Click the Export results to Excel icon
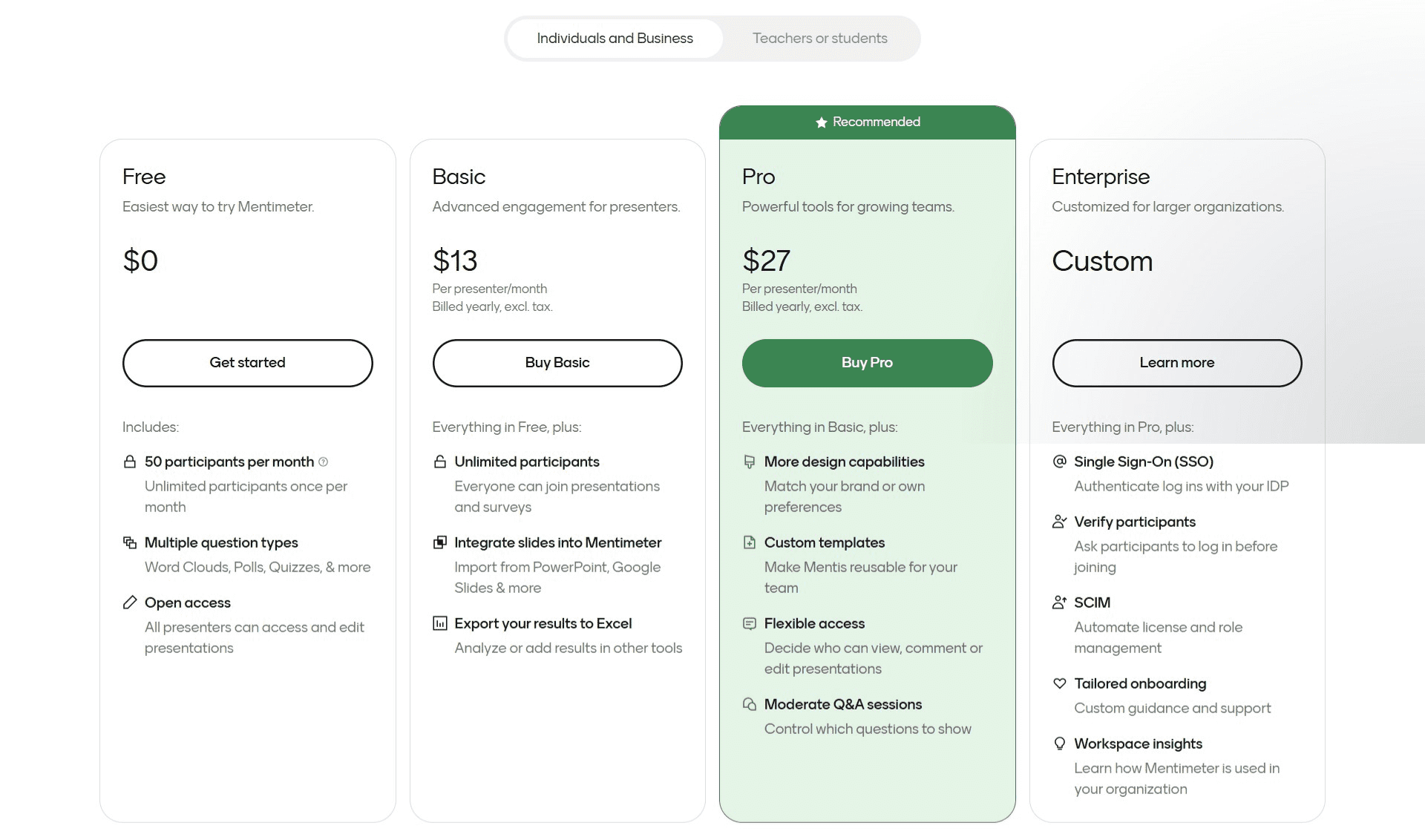This screenshot has width=1425, height=840. click(440, 623)
